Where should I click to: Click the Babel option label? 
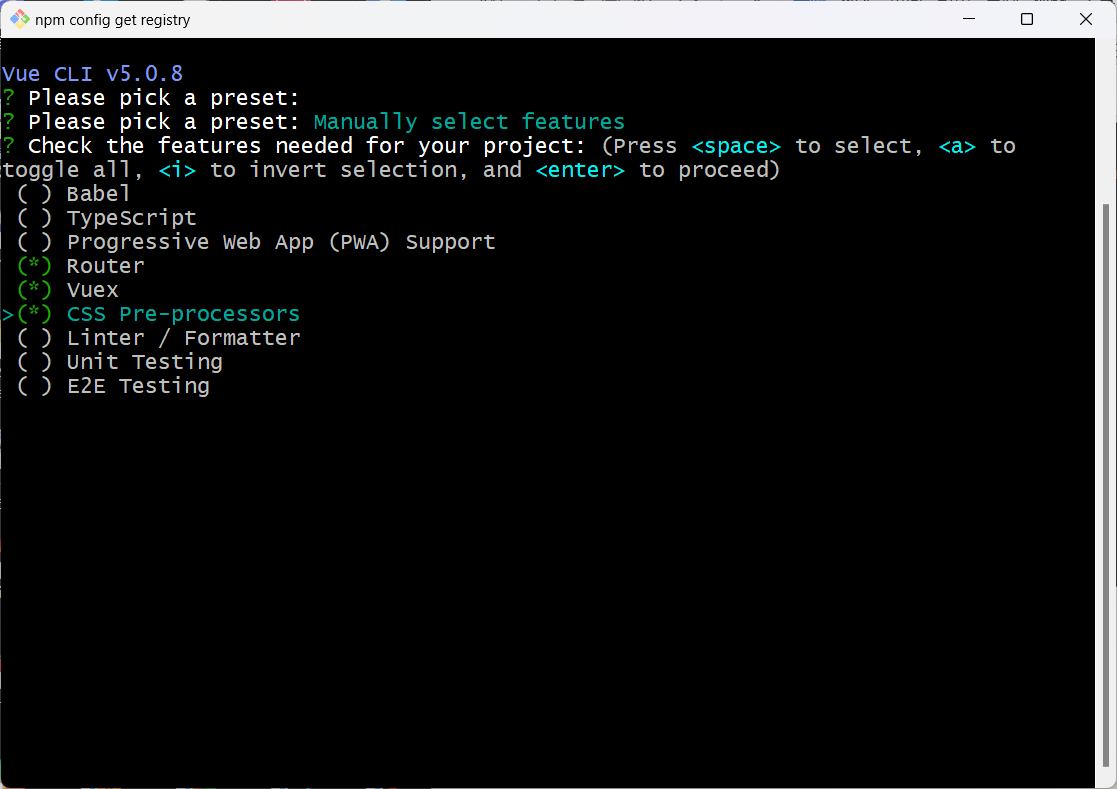click(98, 194)
